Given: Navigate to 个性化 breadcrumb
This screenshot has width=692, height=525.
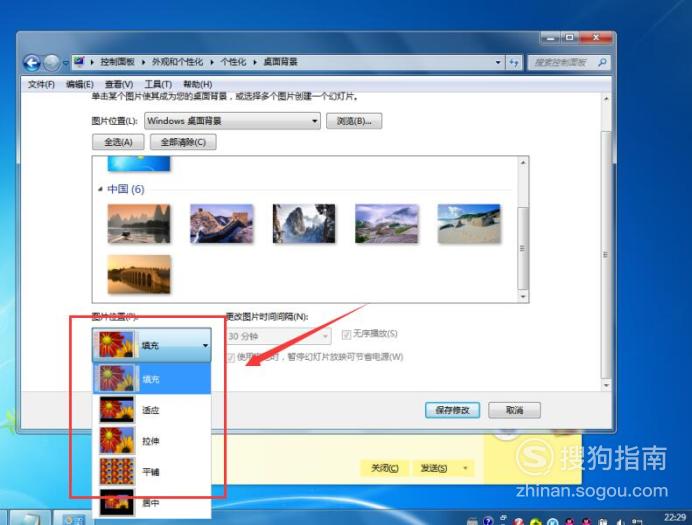Looking at the screenshot, I should click(x=233, y=62).
